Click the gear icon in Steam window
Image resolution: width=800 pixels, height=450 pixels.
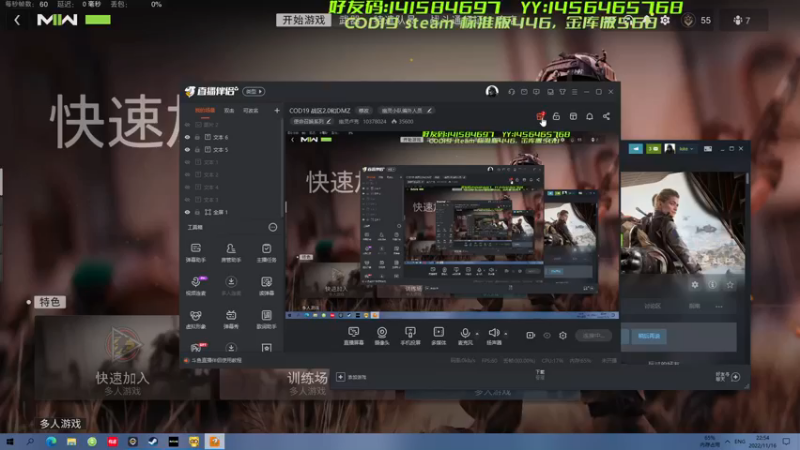(694, 285)
